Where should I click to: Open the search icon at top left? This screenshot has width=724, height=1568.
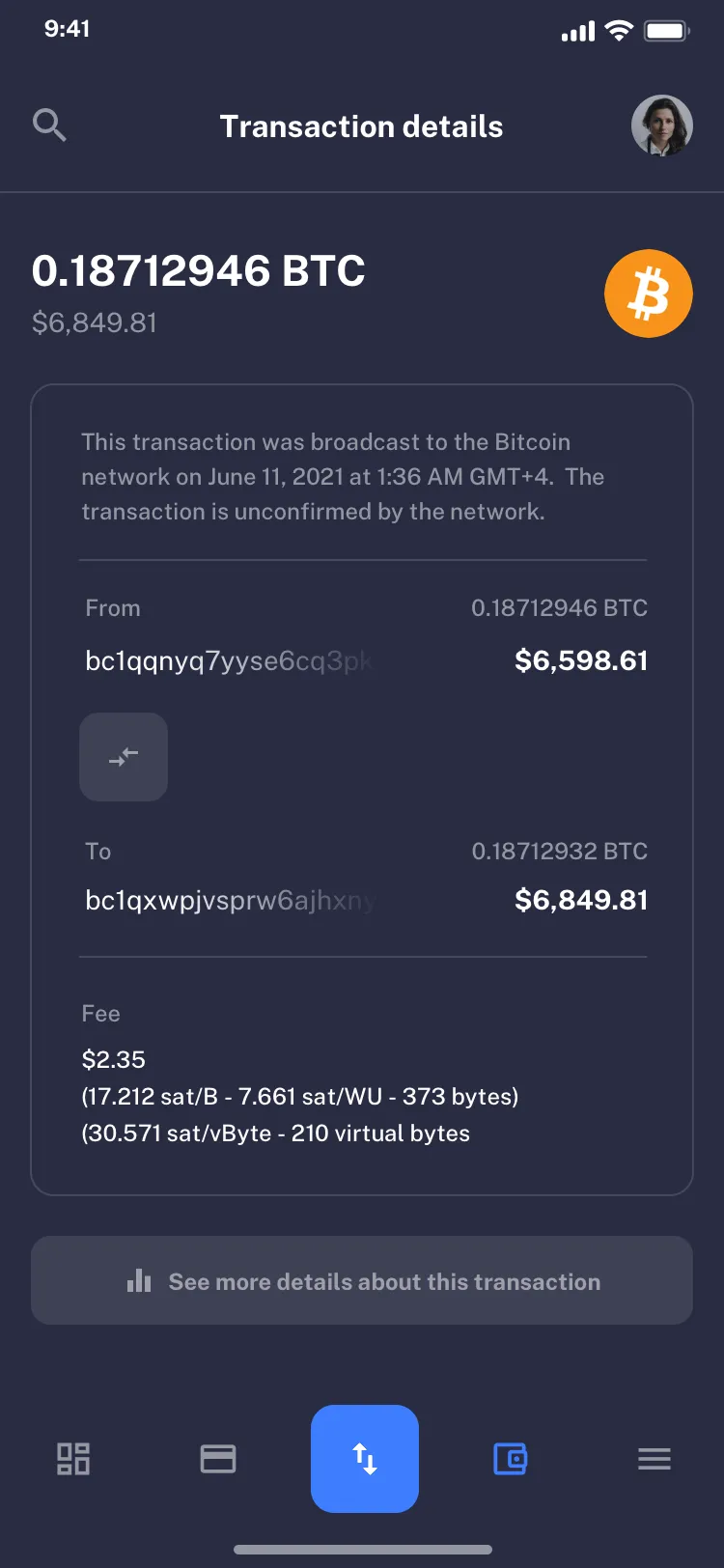tap(49, 126)
